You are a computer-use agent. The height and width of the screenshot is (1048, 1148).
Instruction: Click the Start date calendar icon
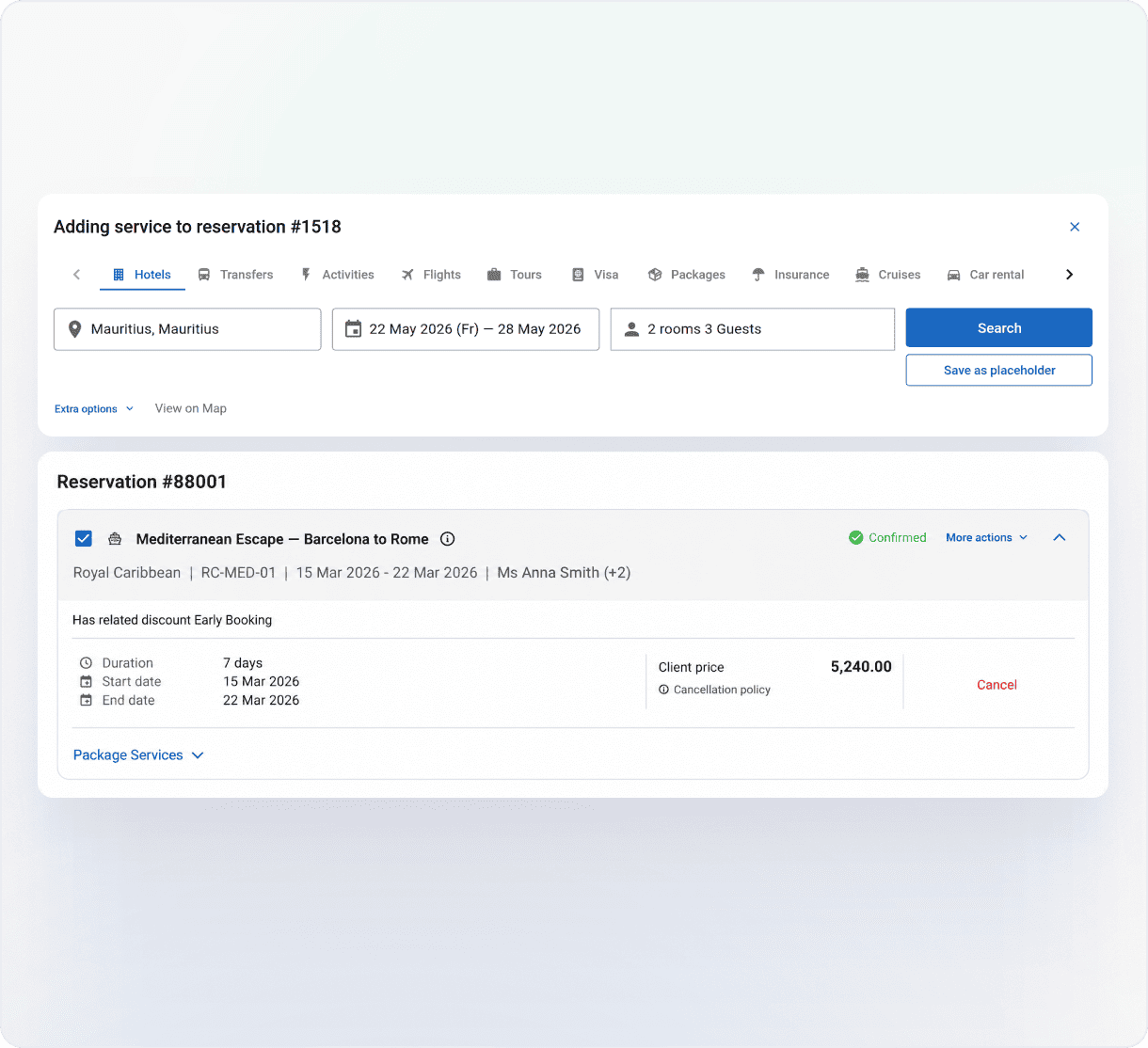coord(87,682)
